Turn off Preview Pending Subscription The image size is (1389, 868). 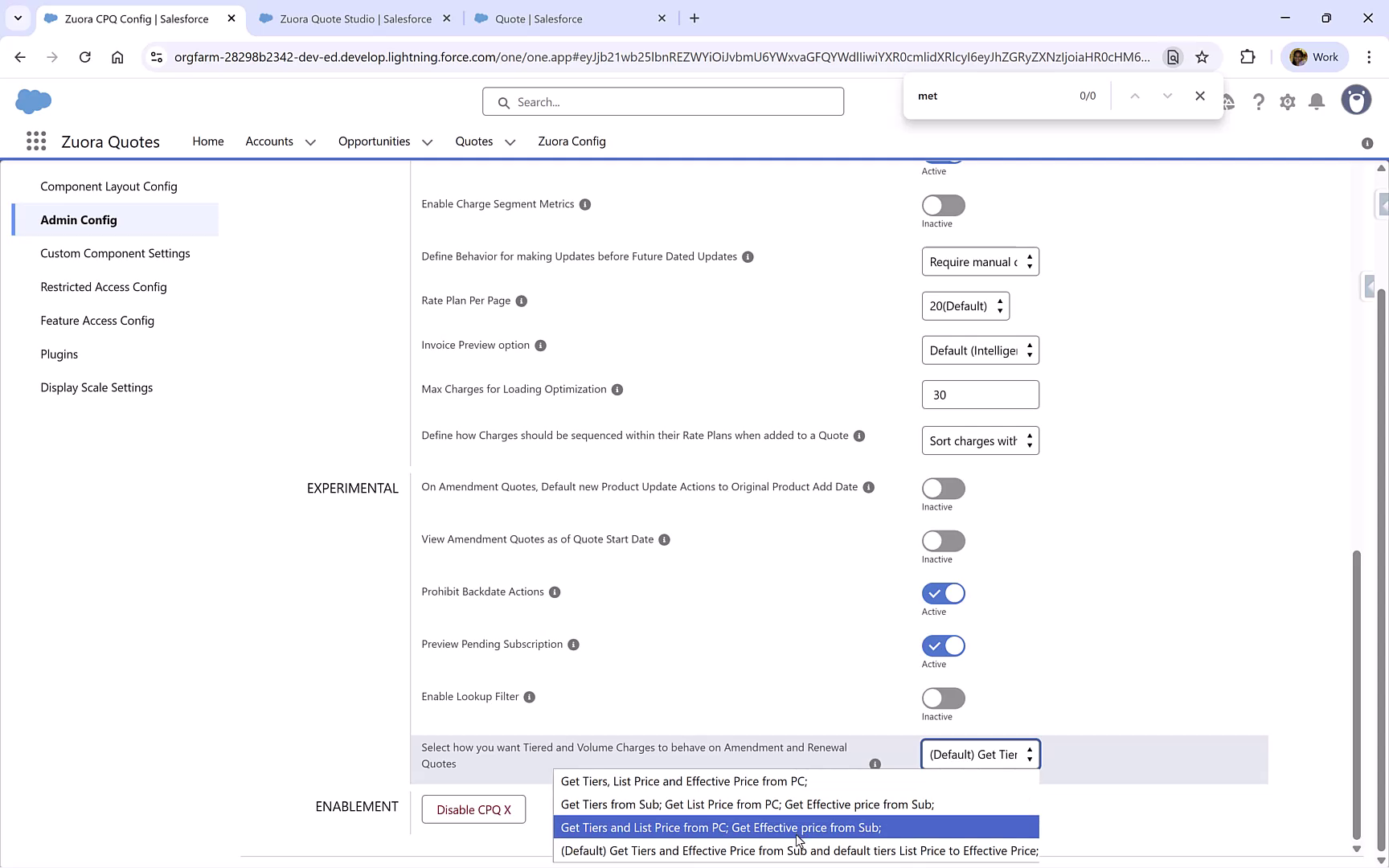[943, 645]
